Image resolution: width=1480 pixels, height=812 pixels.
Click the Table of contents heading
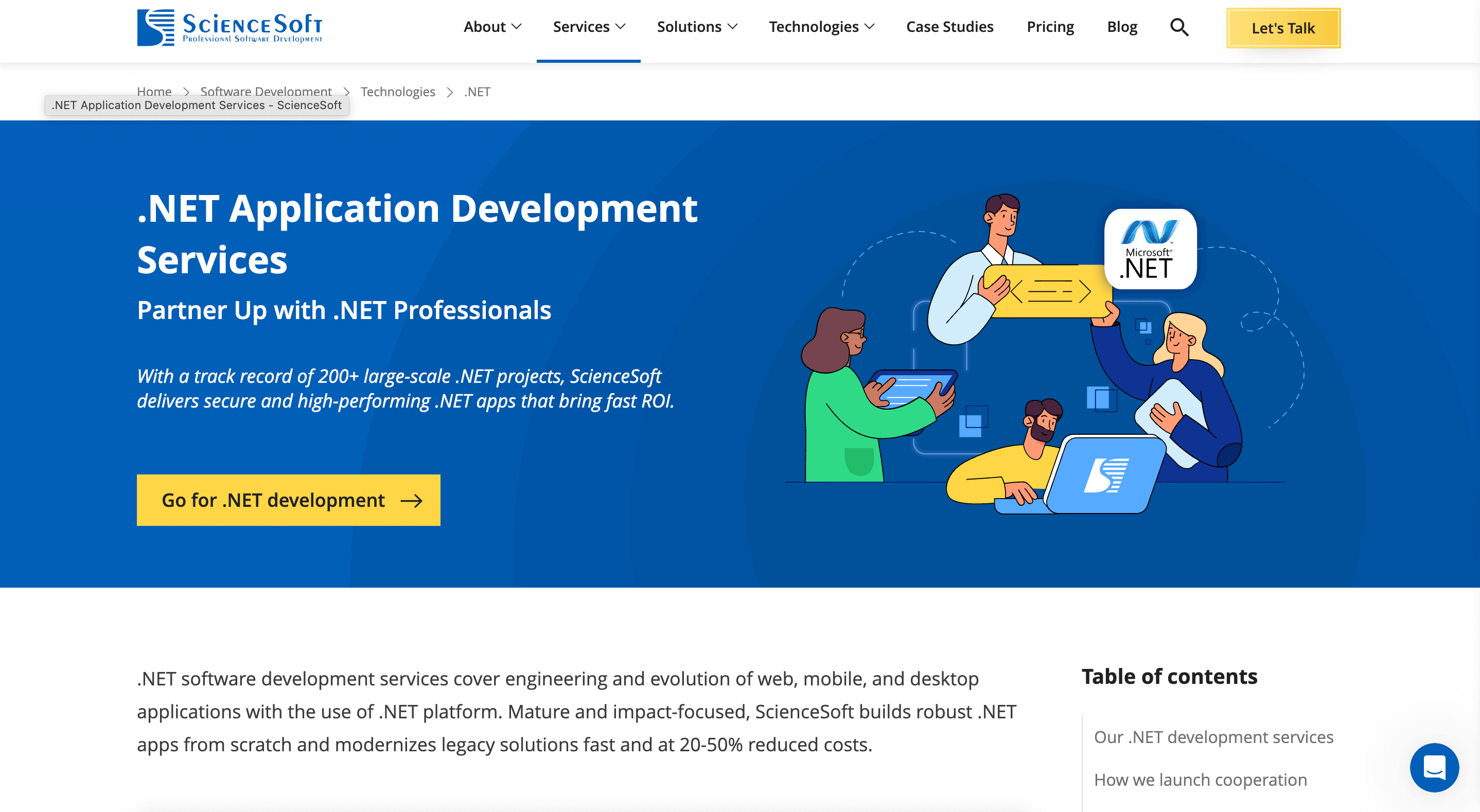[1169, 676]
